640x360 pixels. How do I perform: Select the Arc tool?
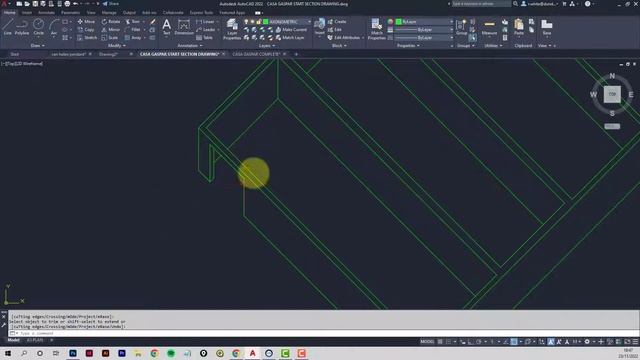[53, 27]
